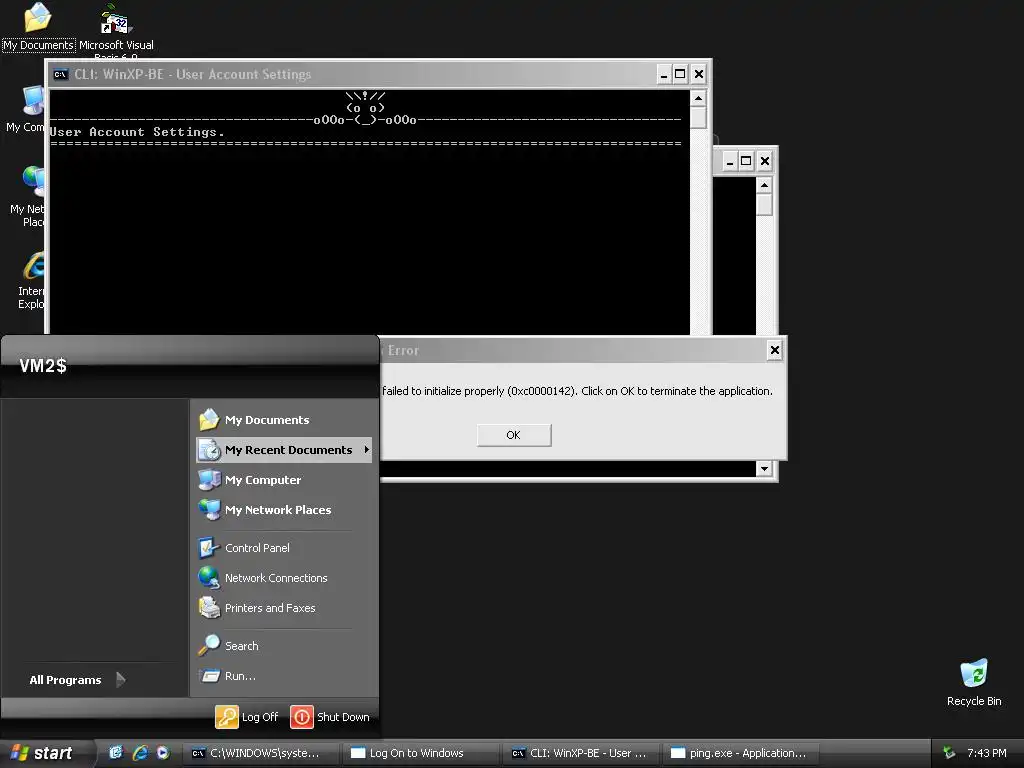Click the red Shut Down power icon
Screen dimensions: 1024x768
pyautogui.click(x=302, y=716)
